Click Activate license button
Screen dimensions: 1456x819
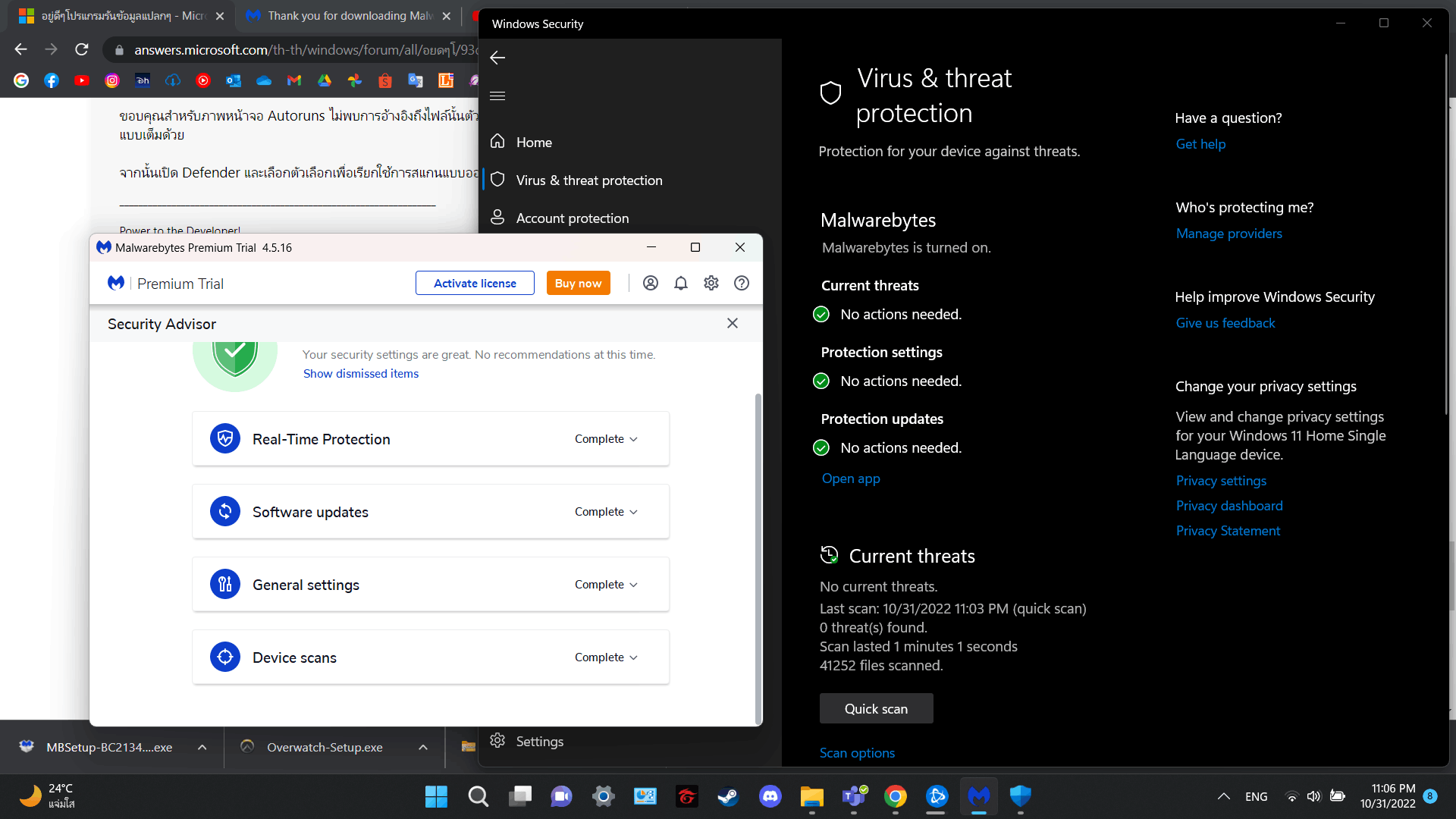475,283
